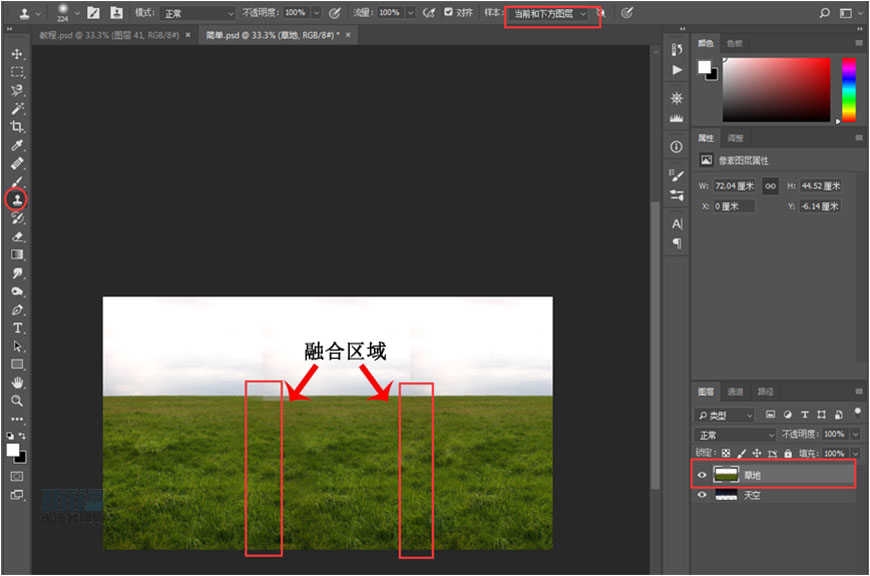The height and width of the screenshot is (576, 870).
Task: Pick a color in the red color field
Action: 776,89
